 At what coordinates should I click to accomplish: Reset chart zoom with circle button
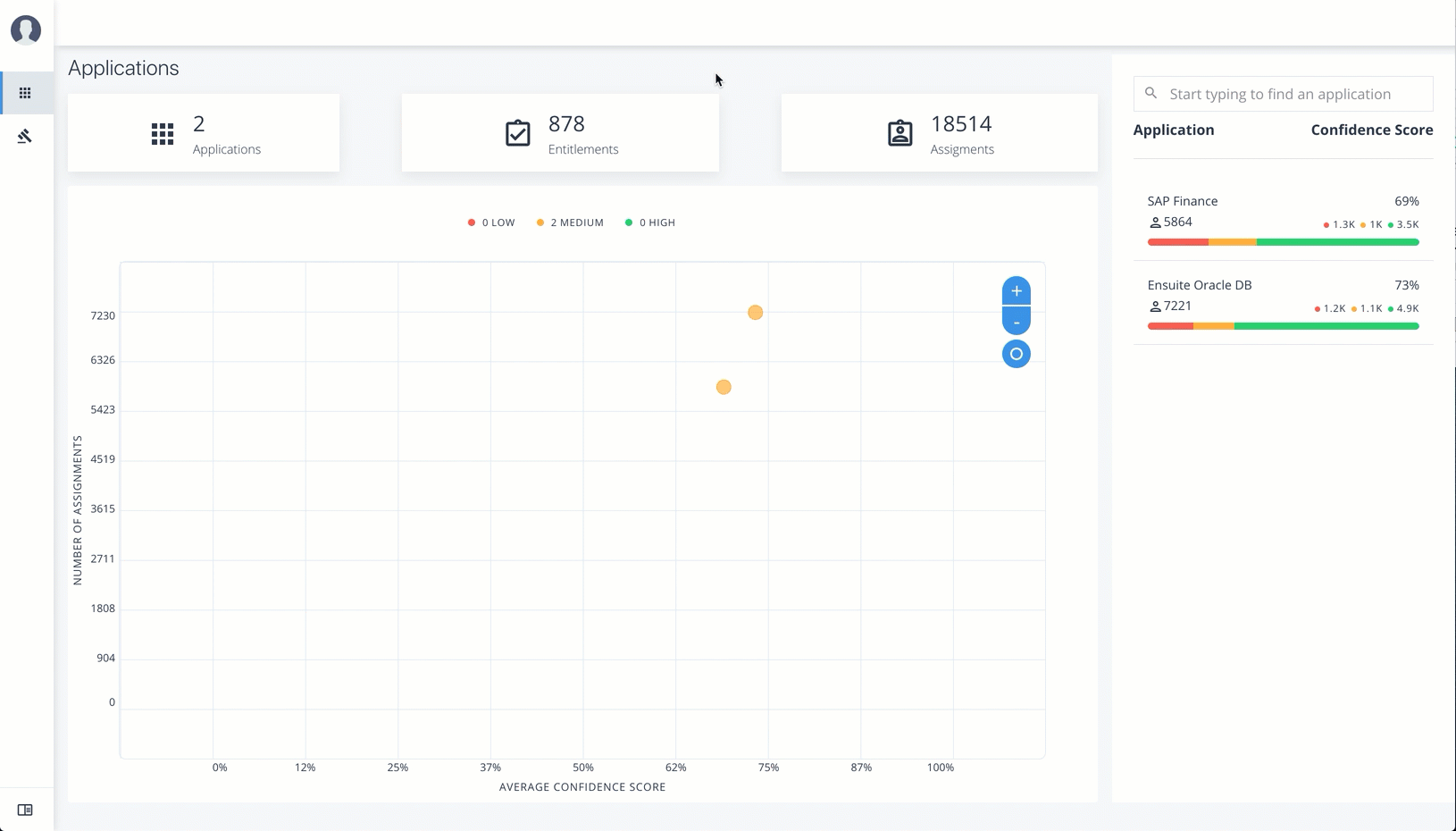(1016, 354)
